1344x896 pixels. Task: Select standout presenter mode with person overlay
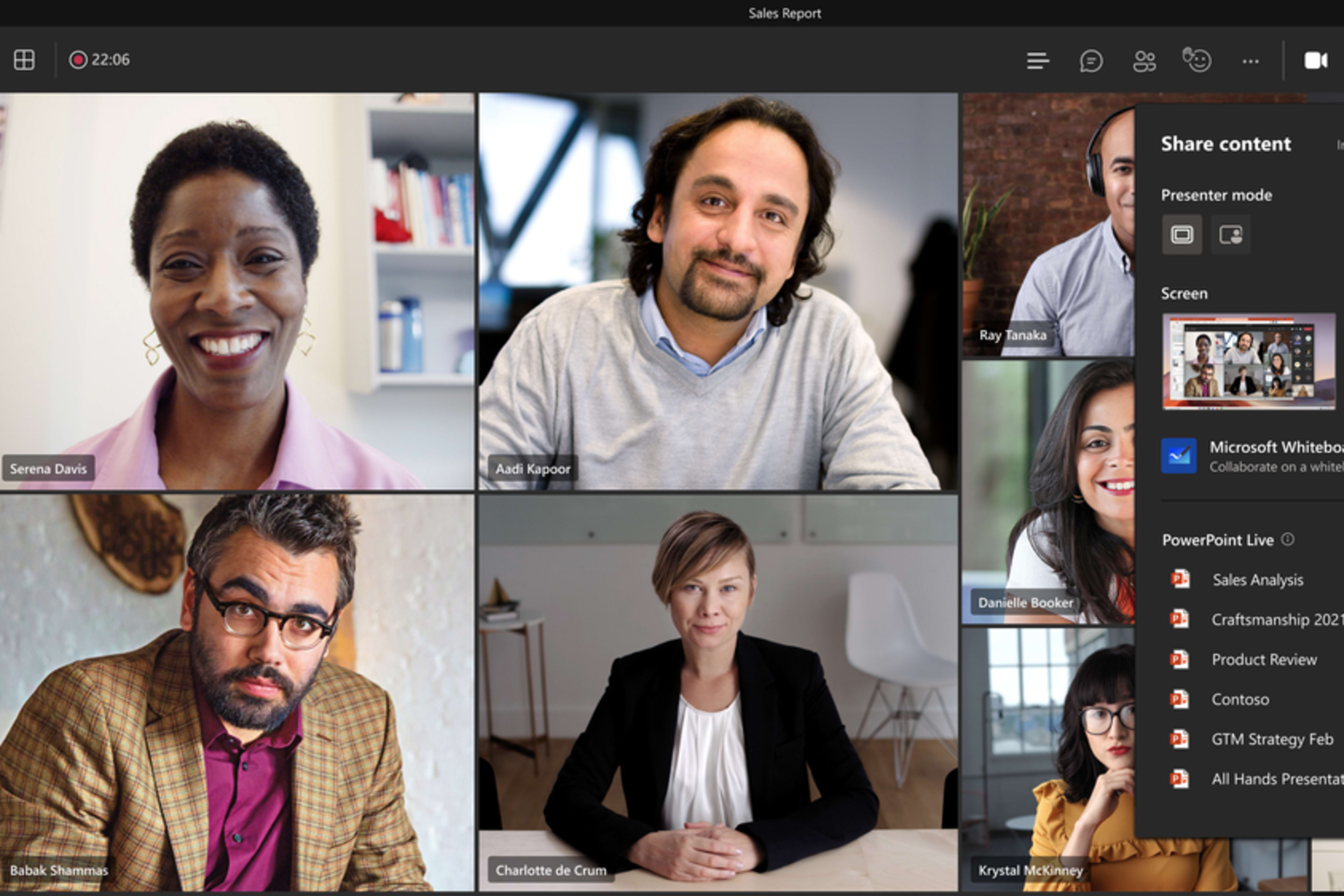pyautogui.click(x=1230, y=234)
